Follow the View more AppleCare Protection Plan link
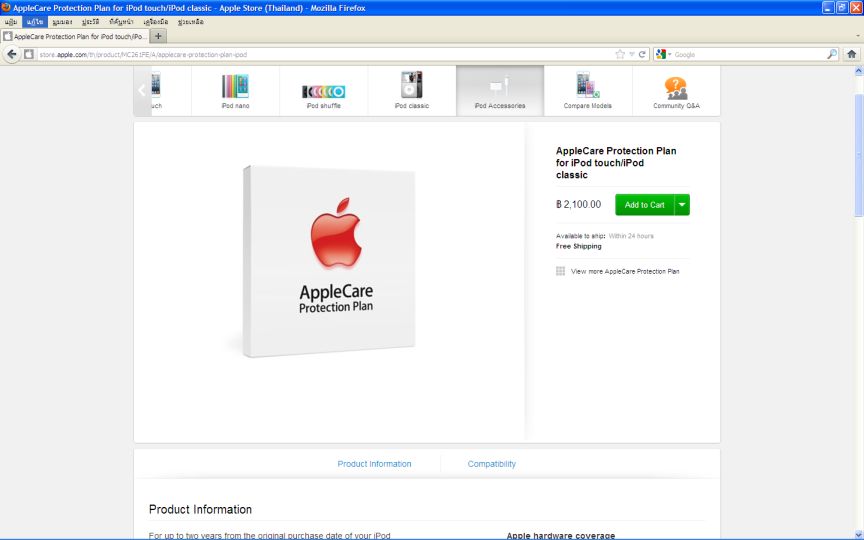Screen dimensions: 864x540 pos(624,271)
